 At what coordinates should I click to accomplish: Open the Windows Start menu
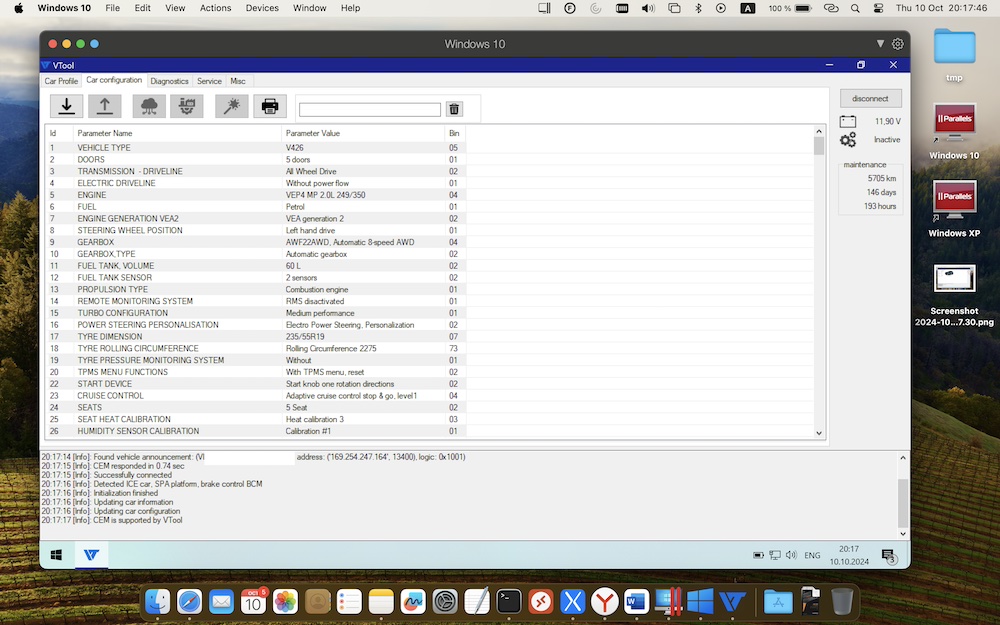coord(57,555)
